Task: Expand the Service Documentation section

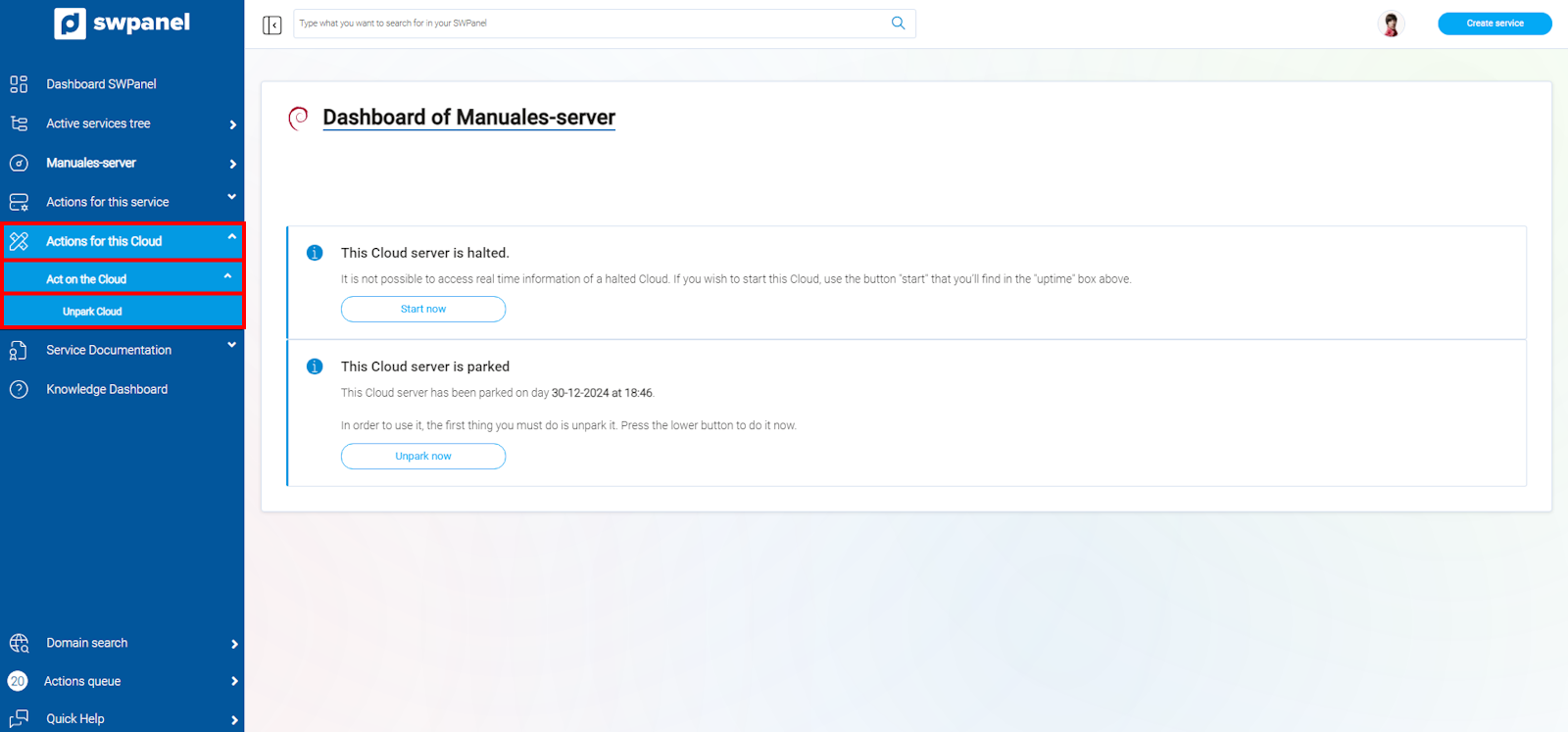Action: 232,345
